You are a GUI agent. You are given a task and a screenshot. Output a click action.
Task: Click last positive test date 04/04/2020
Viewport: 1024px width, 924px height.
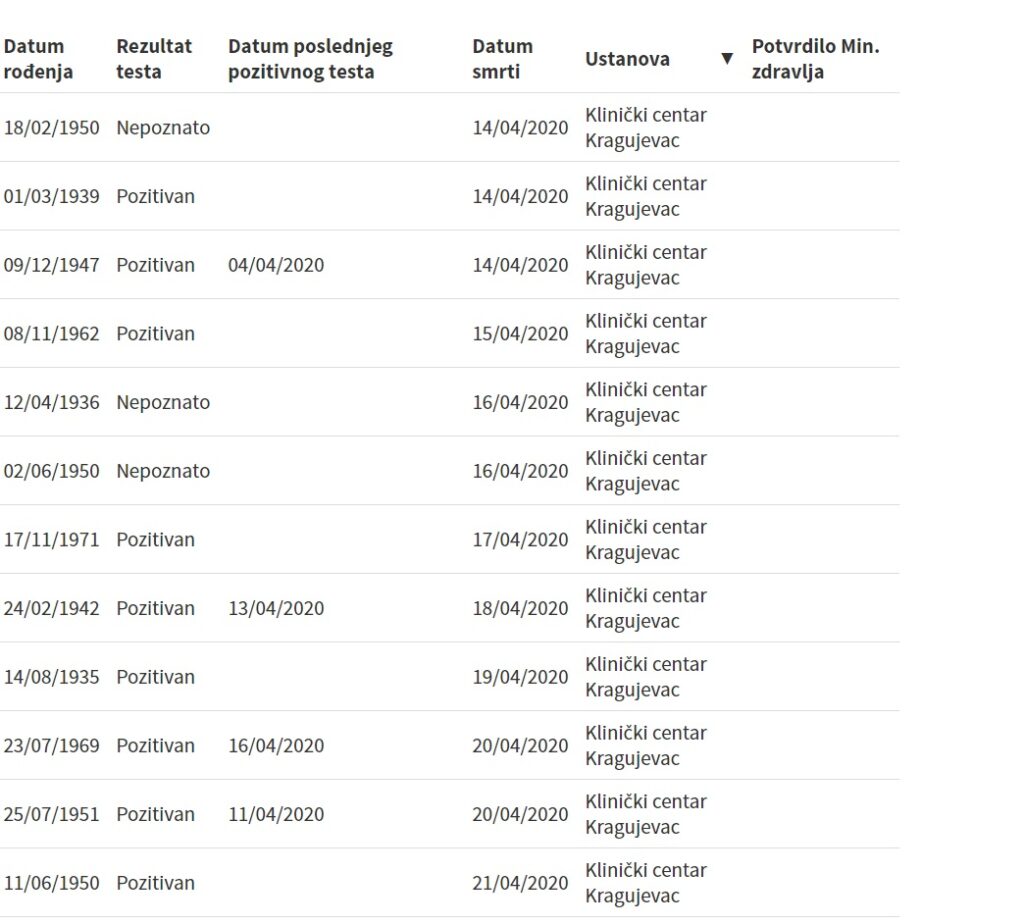click(276, 265)
